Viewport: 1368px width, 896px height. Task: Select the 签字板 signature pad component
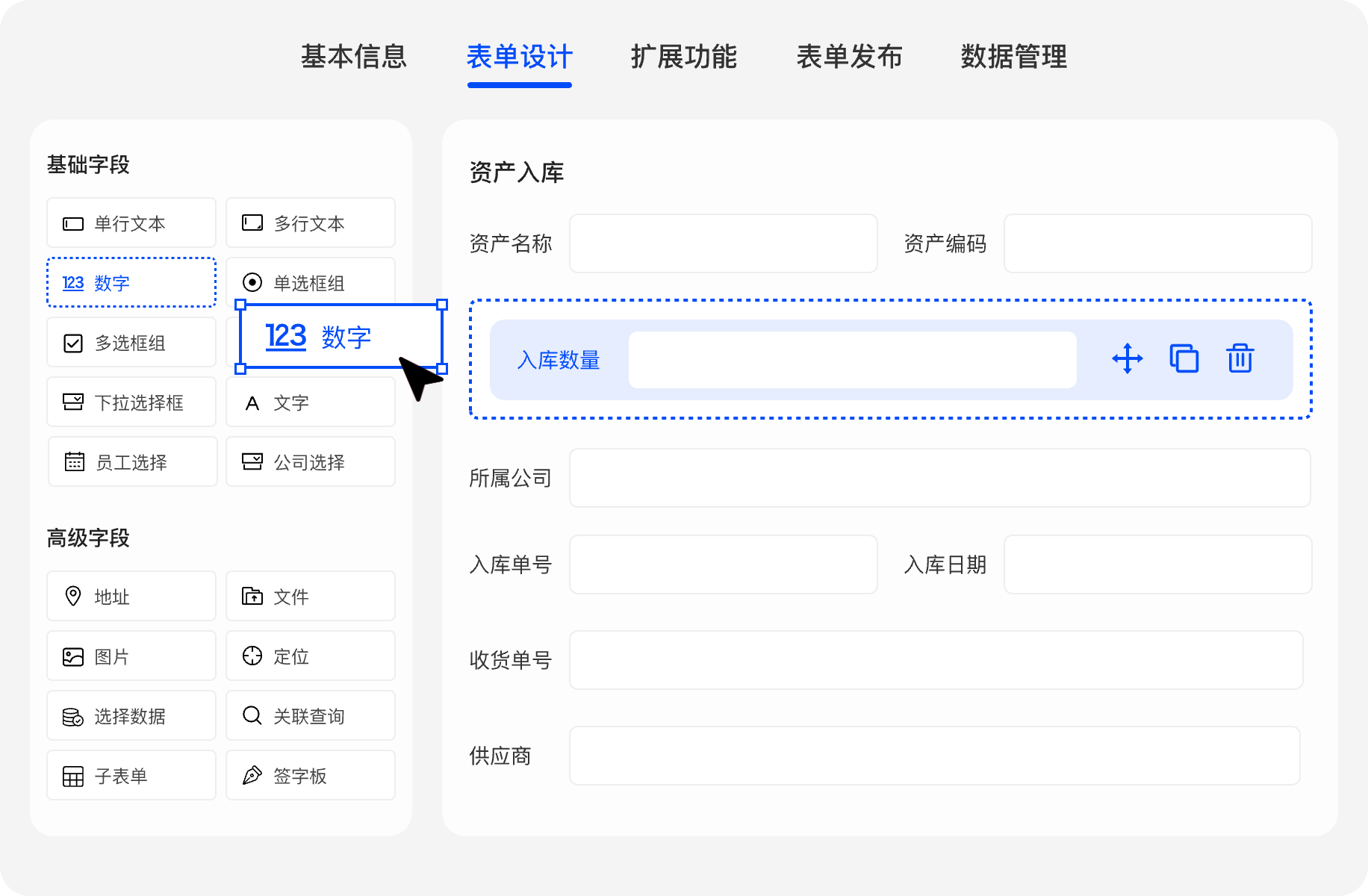[x=310, y=775]
